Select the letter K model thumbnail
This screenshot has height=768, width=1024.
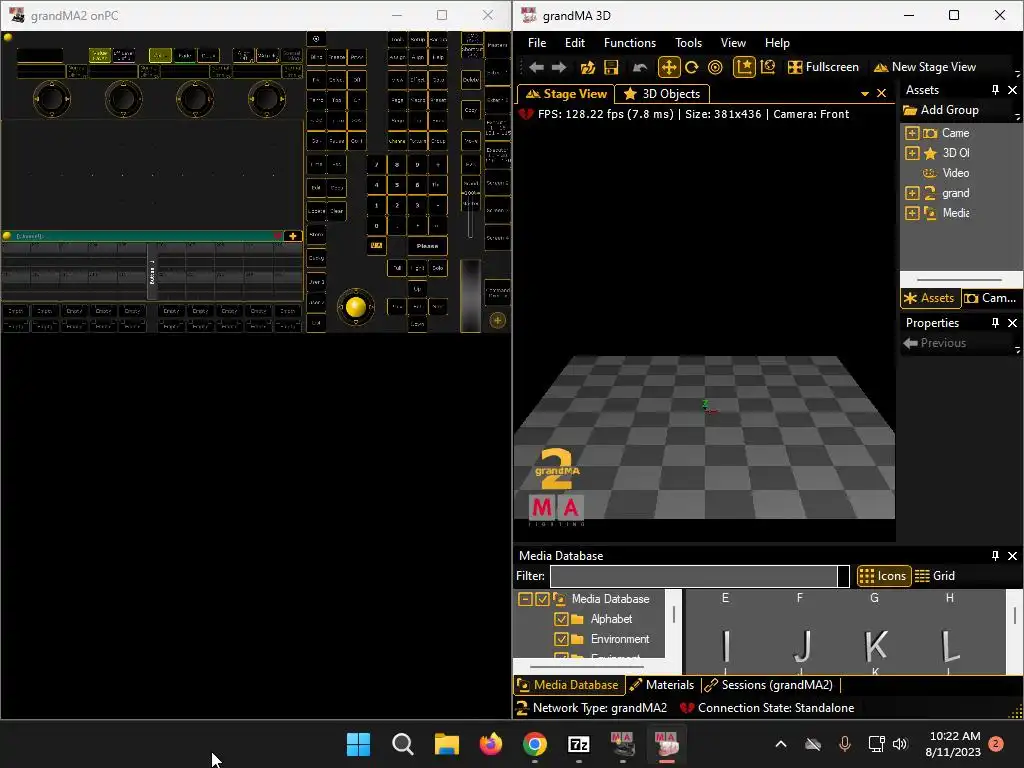[875, 647]
